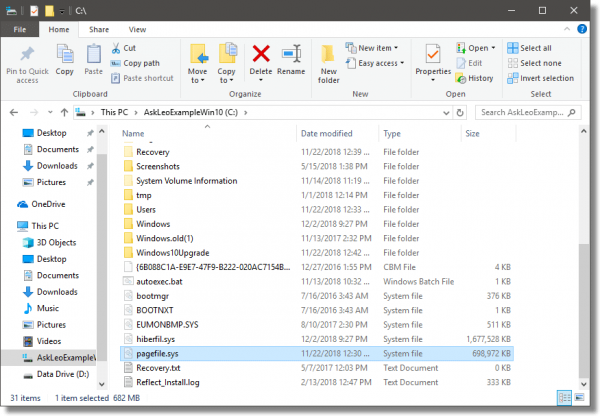
Task: Click navigation pane scrollbar down arrow
Action: tap(102, 384)
